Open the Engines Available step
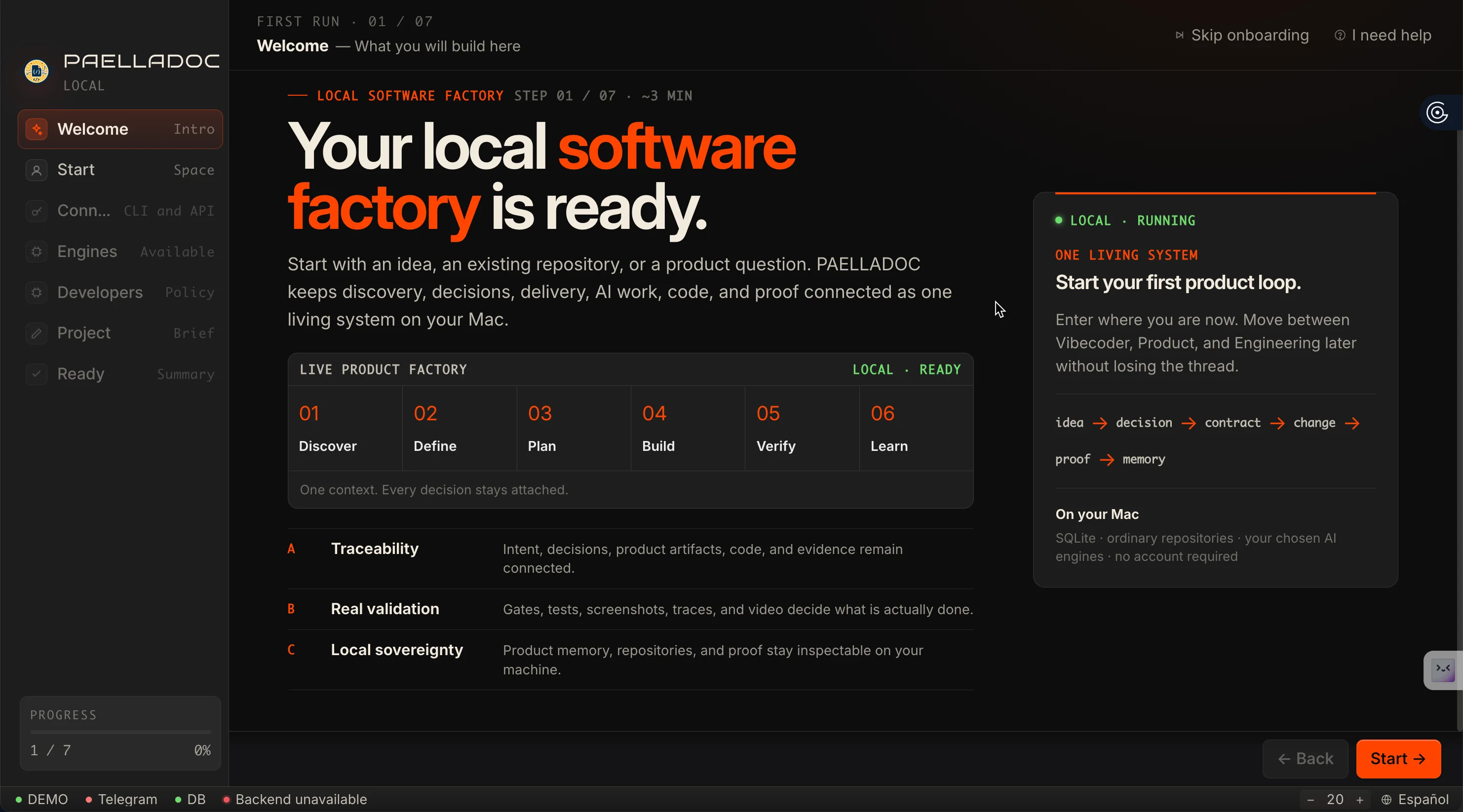1463x812 pixels. coord(120,252)
